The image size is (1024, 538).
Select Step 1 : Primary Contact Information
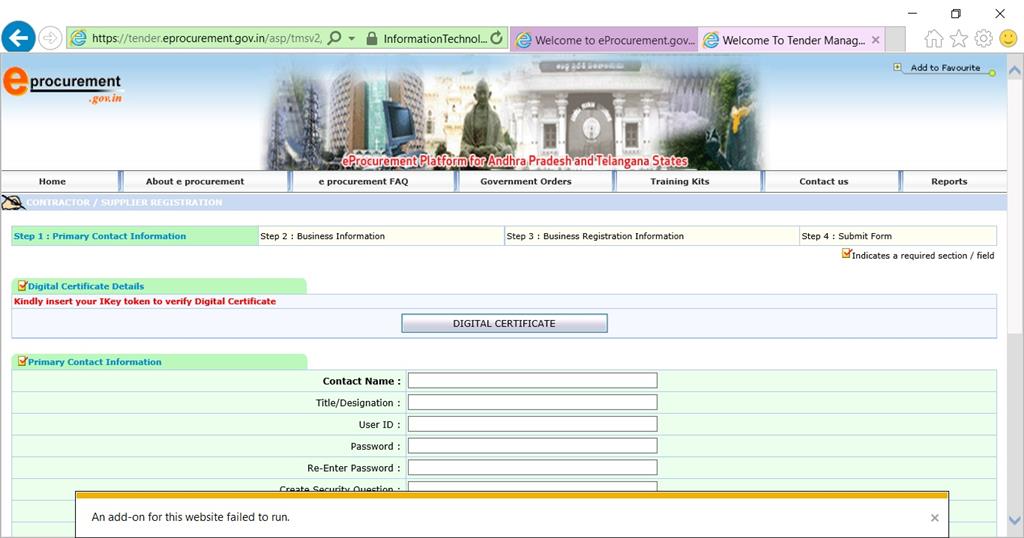135,236
